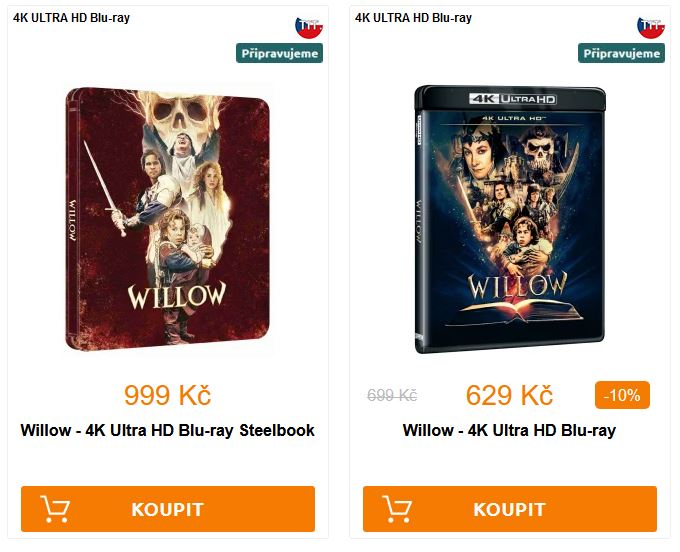Click 4K ULTRA HD Blu-ray label on Steelbook card

(x=71, y=18)
